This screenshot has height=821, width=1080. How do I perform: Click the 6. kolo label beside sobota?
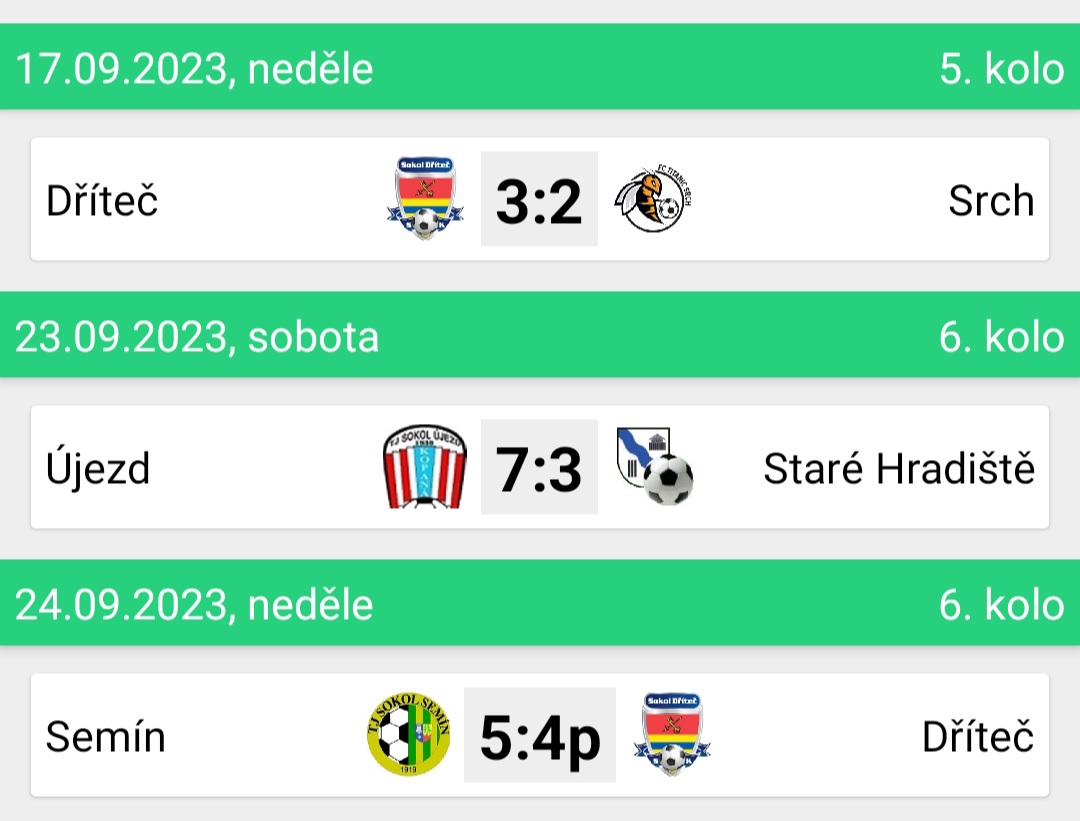coord(1002,337)
